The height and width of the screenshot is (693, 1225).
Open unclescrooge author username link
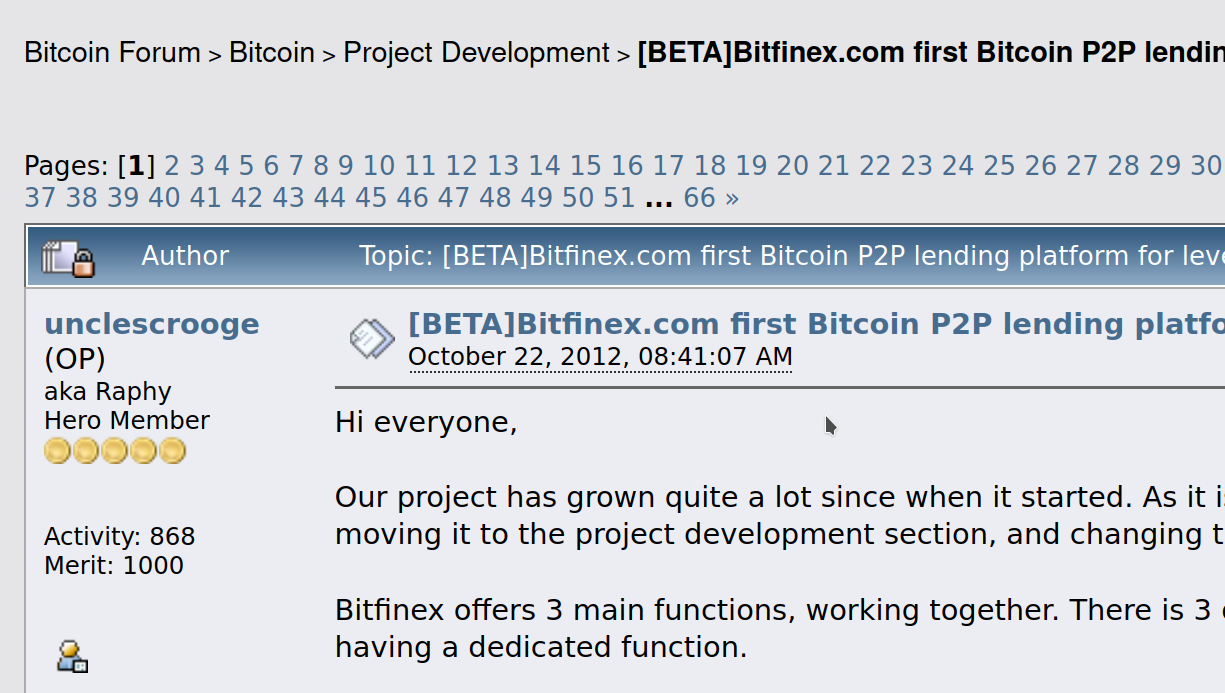point(152,324)
